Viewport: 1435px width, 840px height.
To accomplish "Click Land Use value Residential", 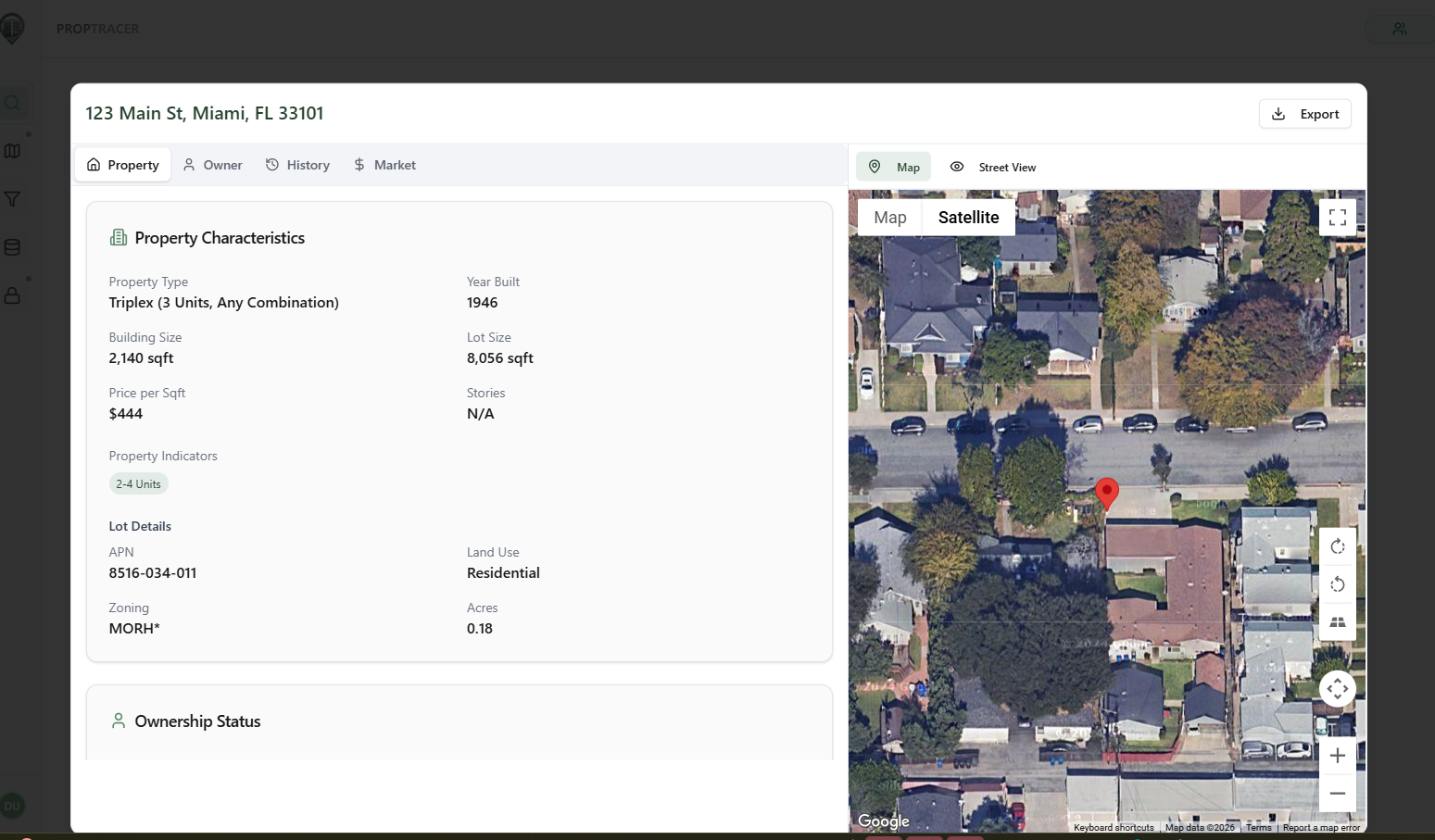I will coord(503,573).
